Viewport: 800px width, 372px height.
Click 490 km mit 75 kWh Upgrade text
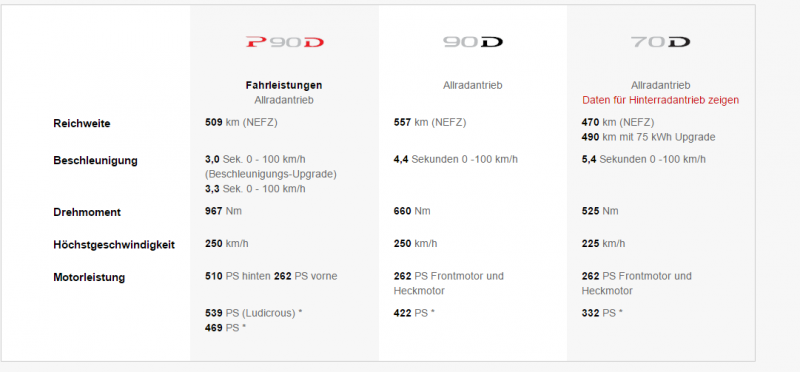coord(648,137)
